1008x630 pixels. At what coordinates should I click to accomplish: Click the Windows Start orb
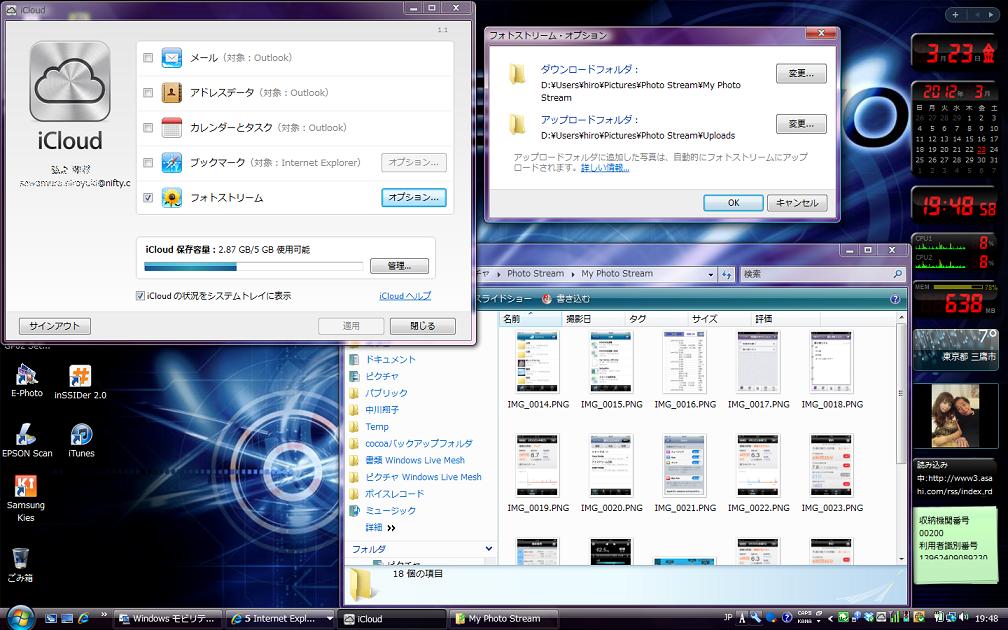pyautogui.click(x=20, y=618)
